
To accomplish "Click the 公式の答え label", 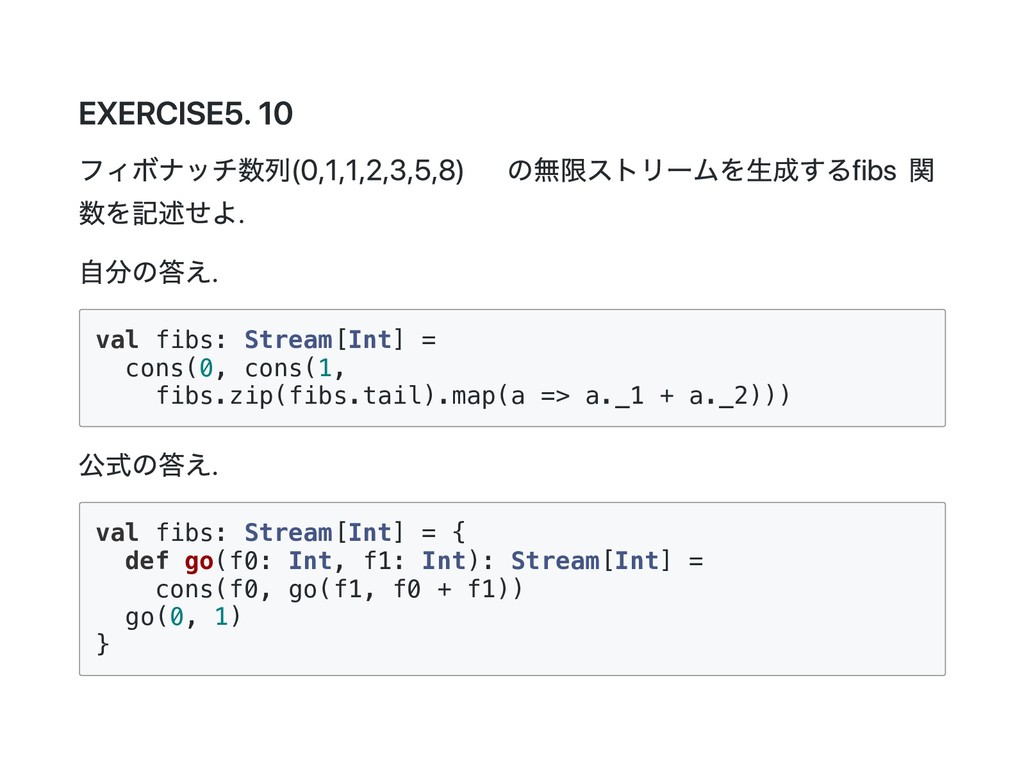I will pos(148,464).
